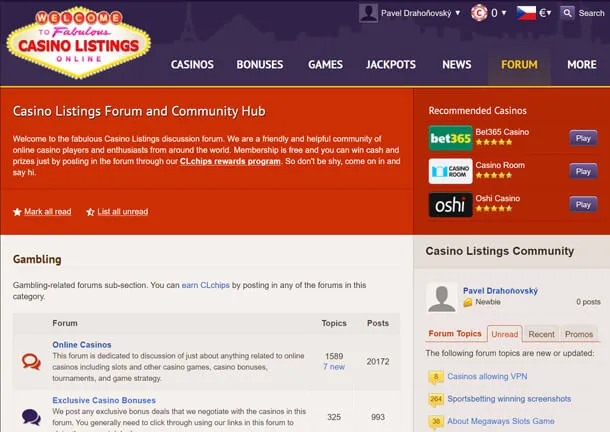Click the Casino Room name link
Screen dimensions: 610x432
[x=500, y=165]
